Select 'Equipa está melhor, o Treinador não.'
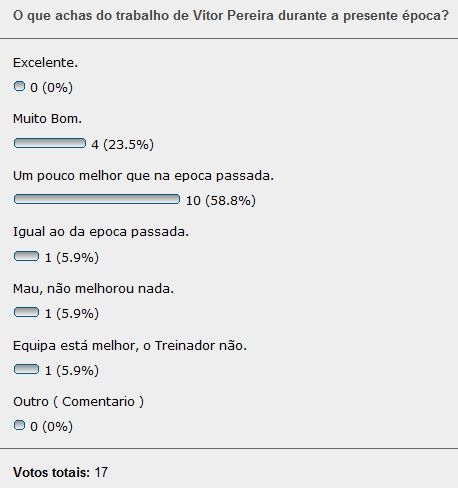 click(130, 345)
